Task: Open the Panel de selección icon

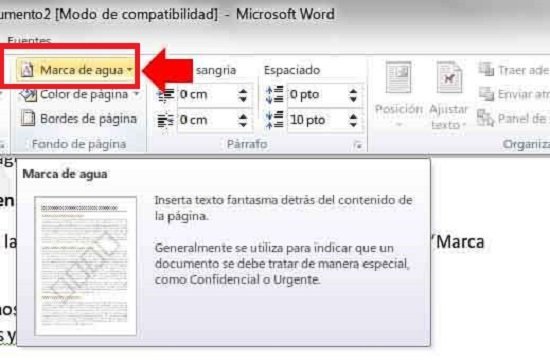Action: pyautogui.click(x=485, y=118)
